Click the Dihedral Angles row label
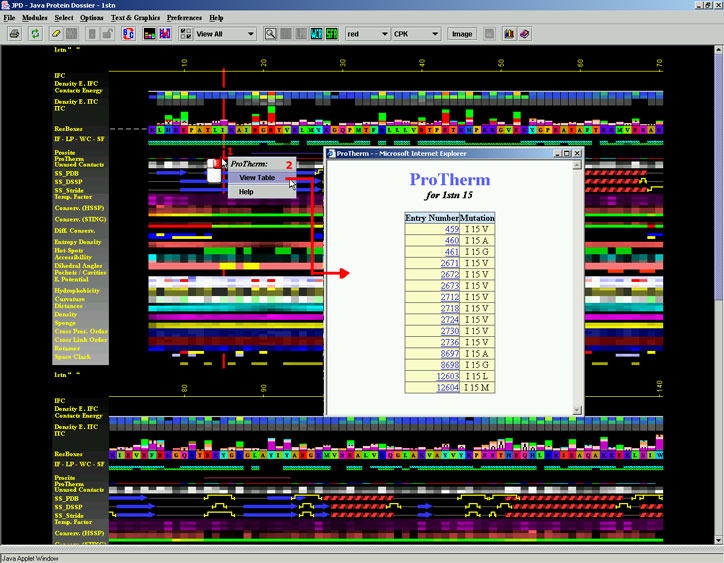 click(x=78, y=266)
